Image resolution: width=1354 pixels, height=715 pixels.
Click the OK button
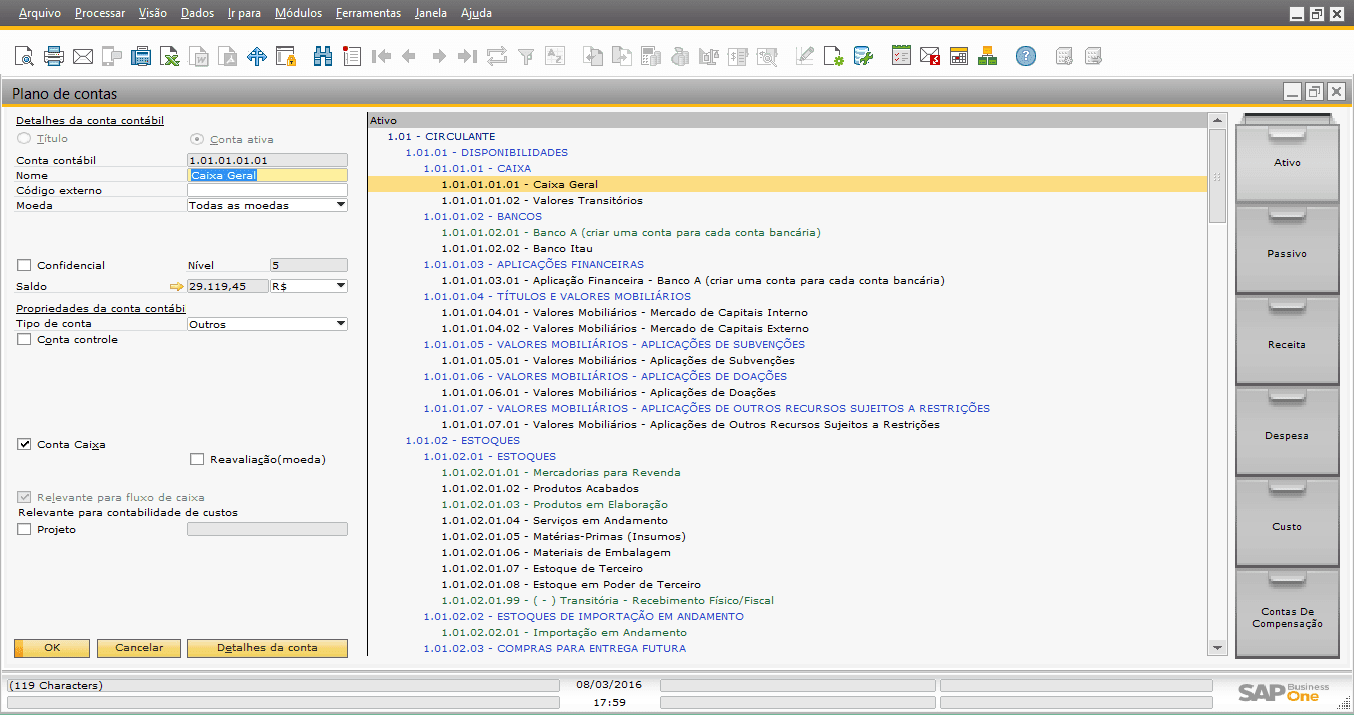pyautogui.click(x=52, y=648)
